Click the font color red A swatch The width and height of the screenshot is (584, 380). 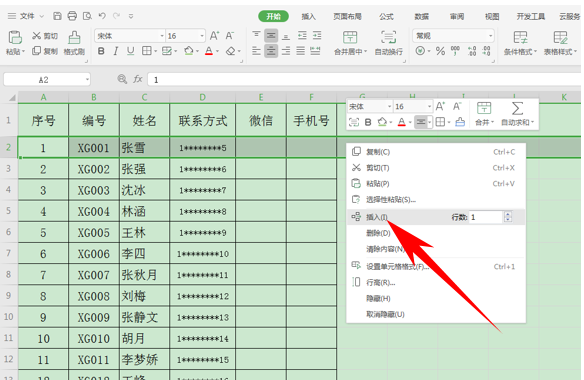209,51
